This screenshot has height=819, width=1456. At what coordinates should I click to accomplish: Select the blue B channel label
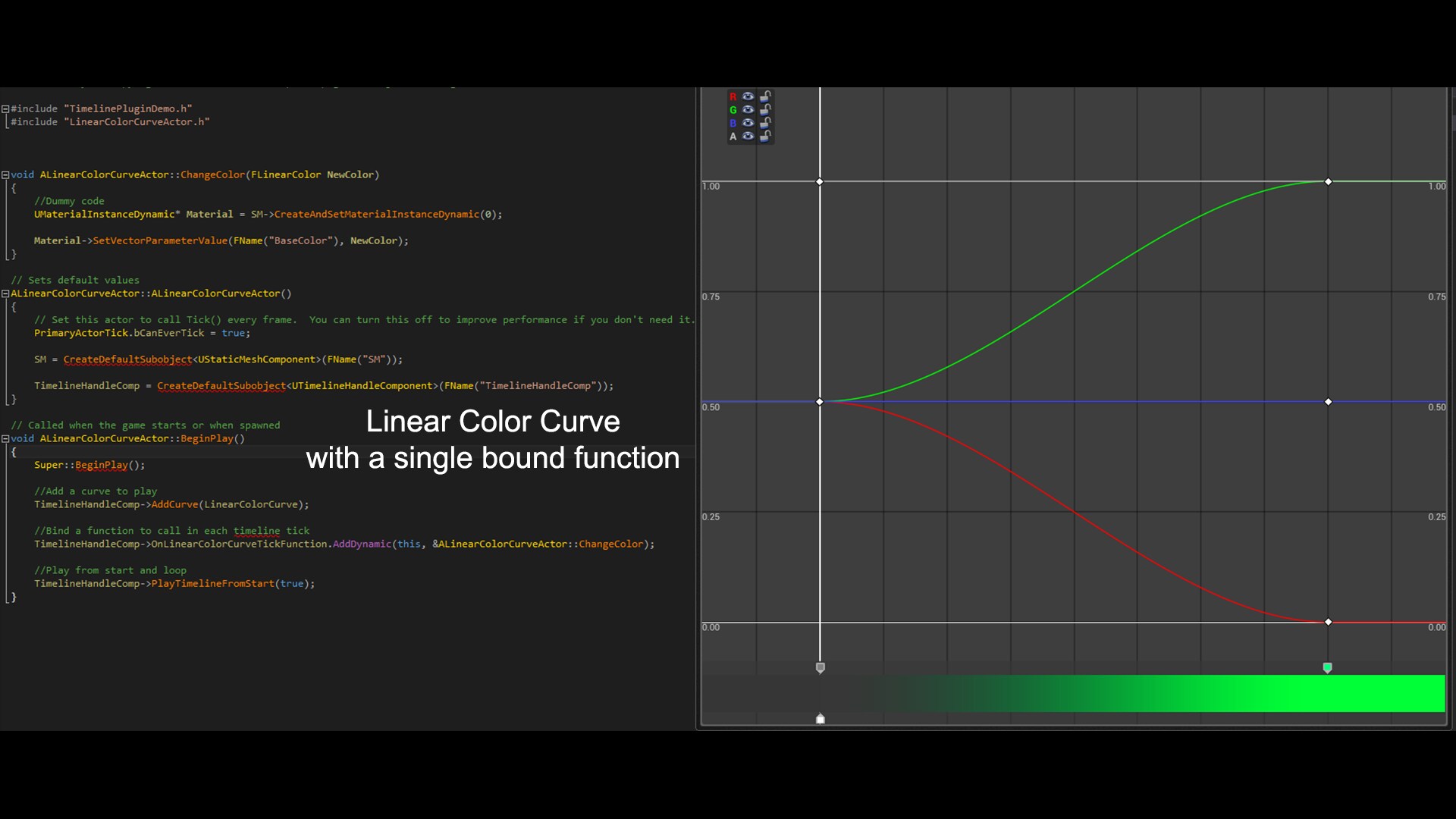point(733,123)
